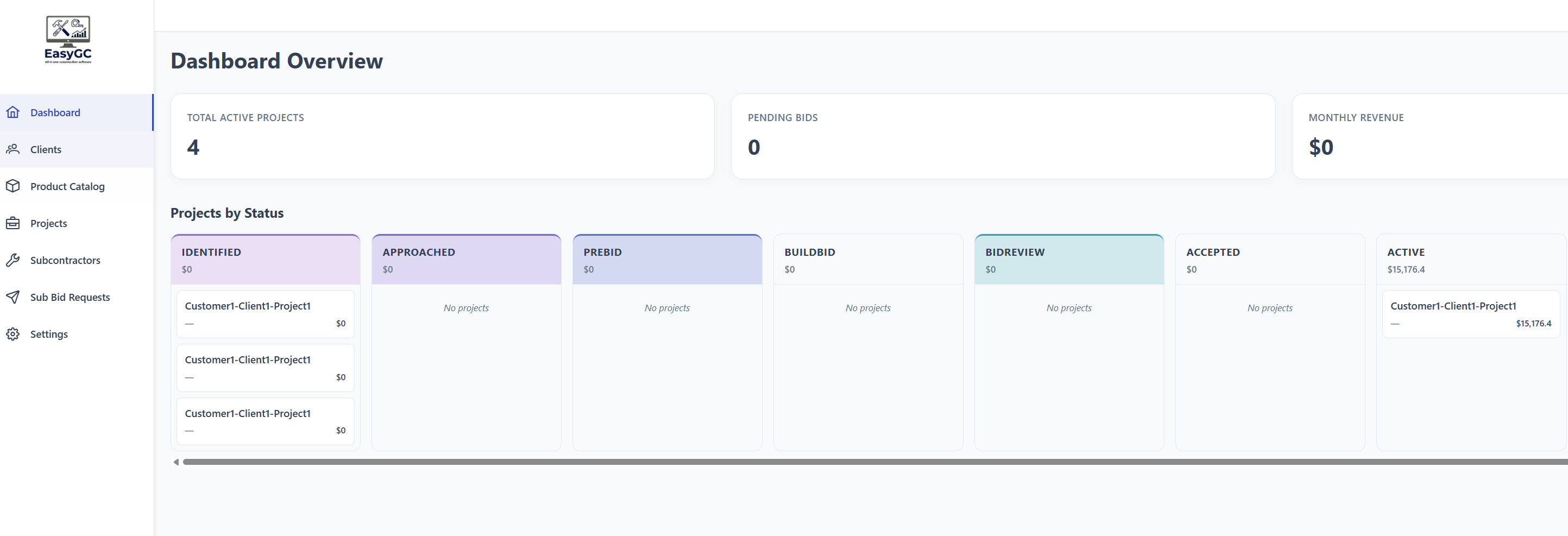This screenshot has height=536, width=1568.
Task: Open the Active Customer1-Client1-Project1 card worth $15,176.4
Action: pyautogui.click(x=1471, y=314)
